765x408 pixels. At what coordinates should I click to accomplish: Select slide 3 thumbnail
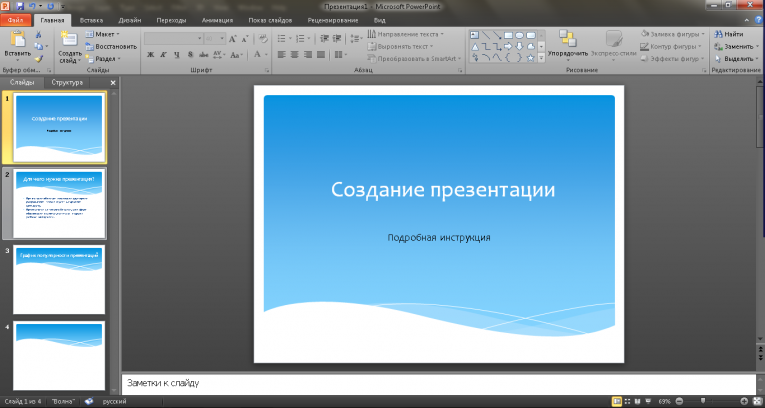click(59, 280)
